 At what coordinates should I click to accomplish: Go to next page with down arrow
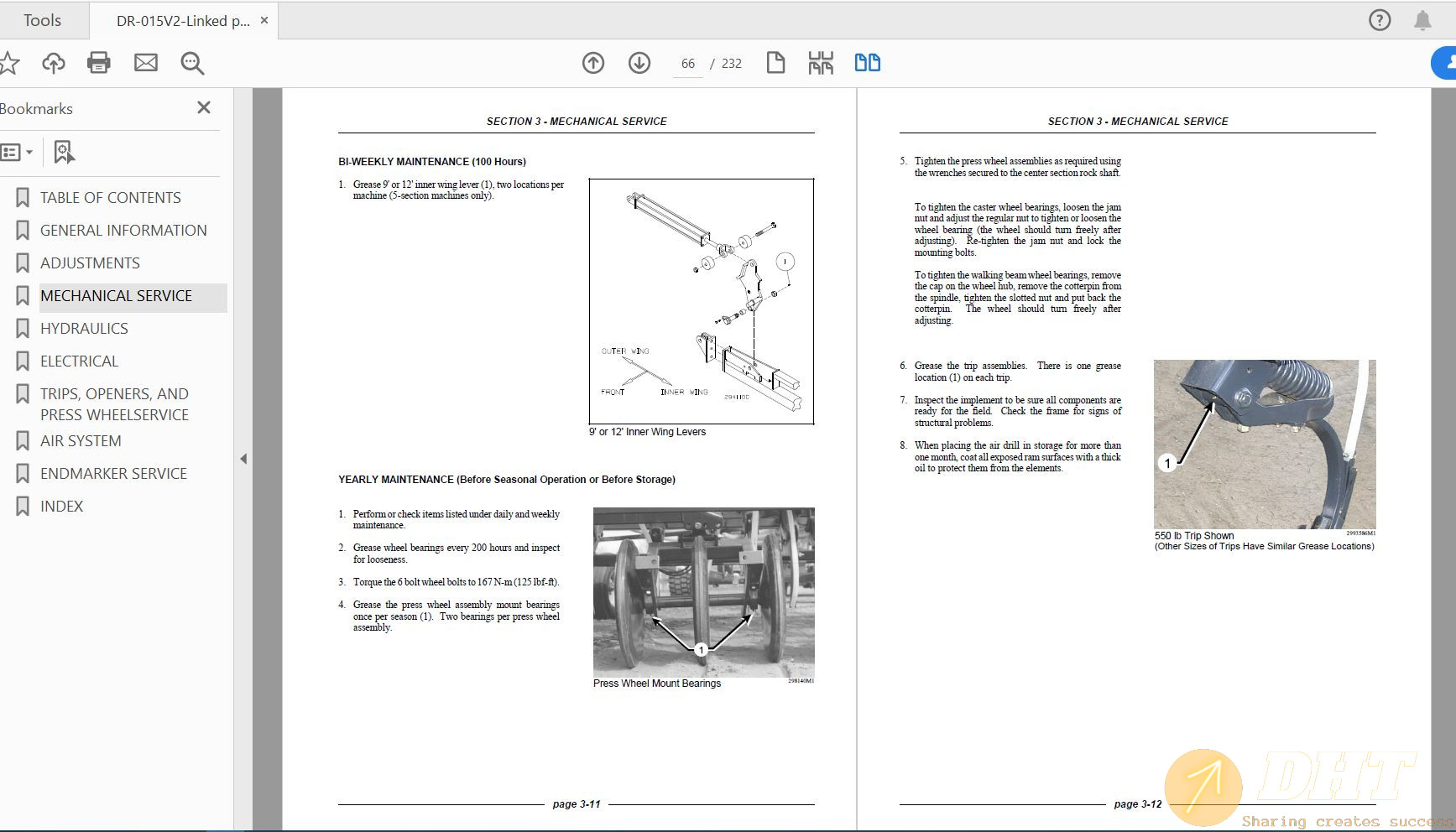[x=639, y=63]
